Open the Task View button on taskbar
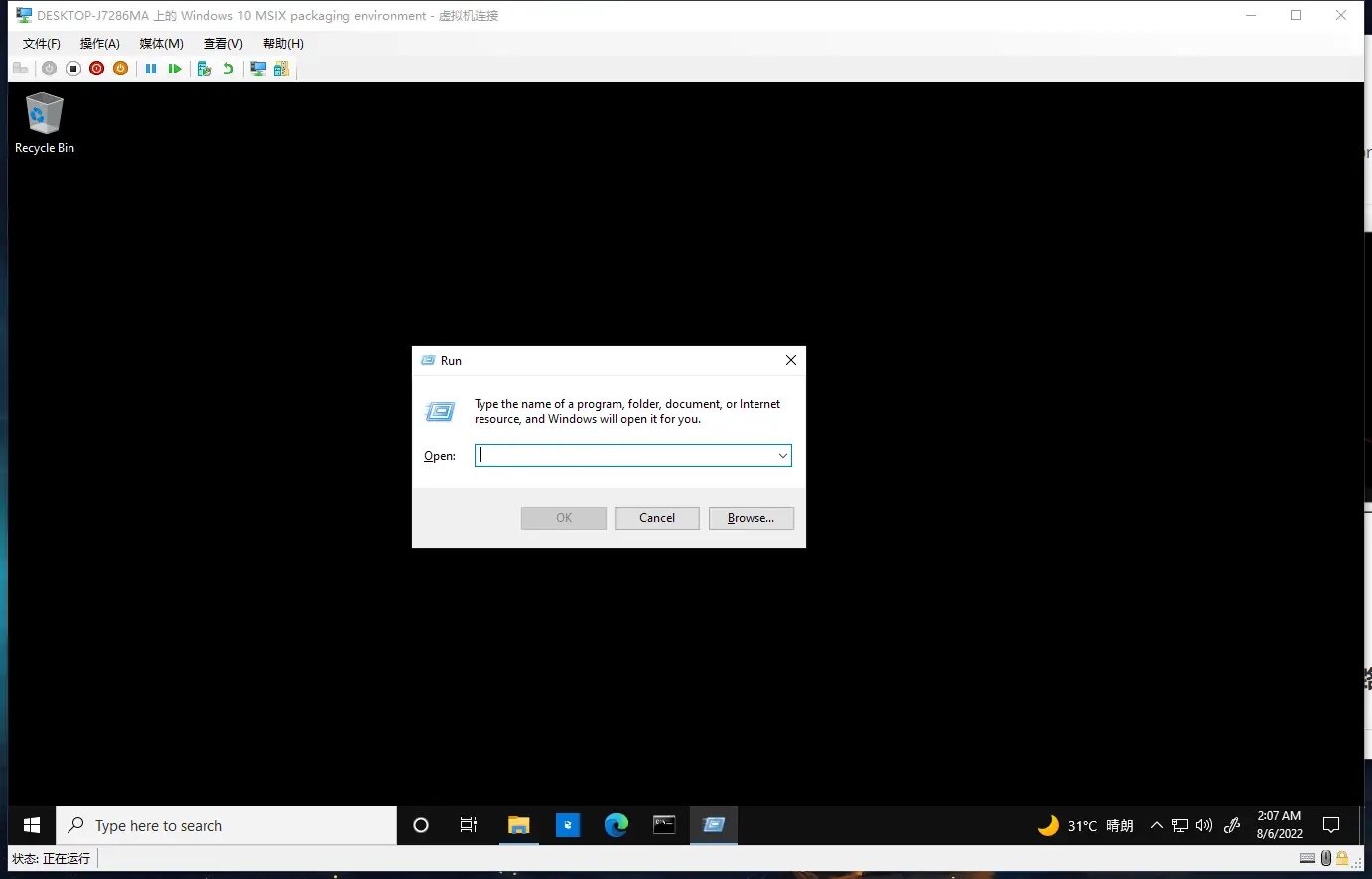 pyautogui.click(x=469, y=825)
